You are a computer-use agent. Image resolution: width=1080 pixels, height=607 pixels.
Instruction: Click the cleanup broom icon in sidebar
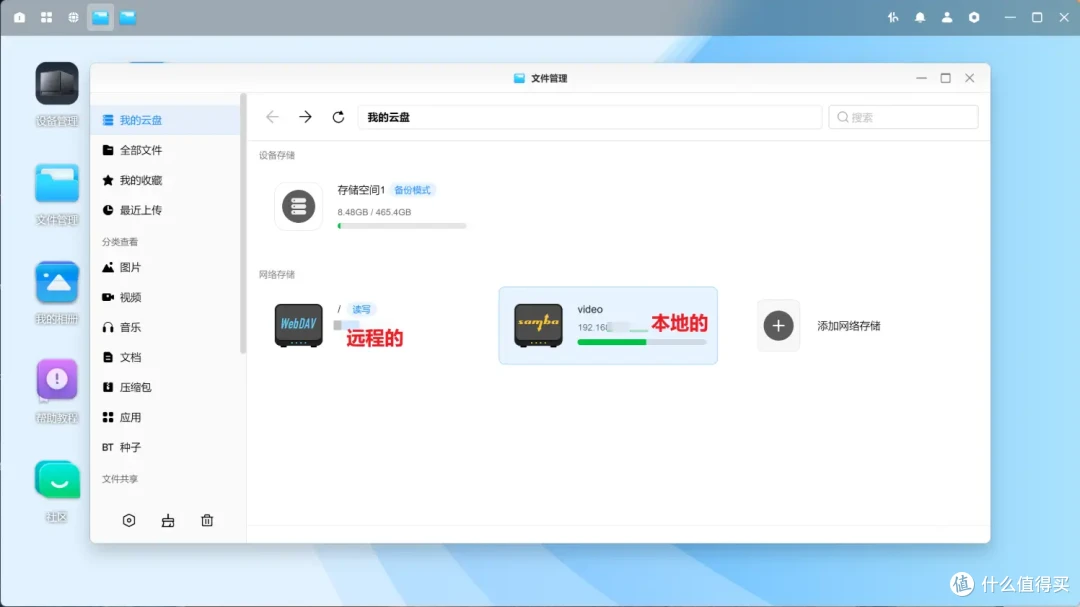168,520
